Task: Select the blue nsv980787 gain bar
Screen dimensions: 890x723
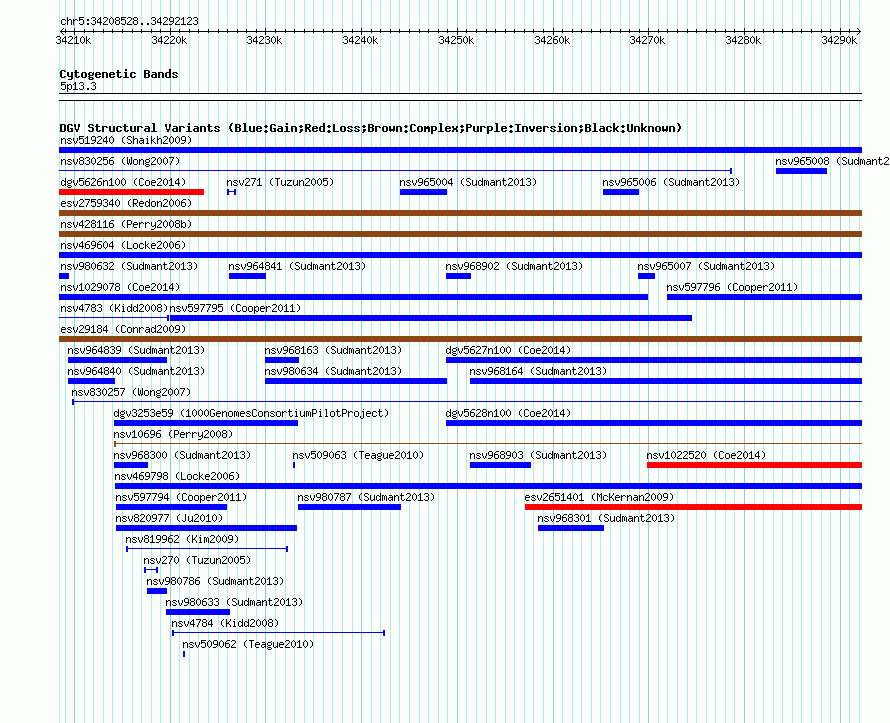Action: 350,507
